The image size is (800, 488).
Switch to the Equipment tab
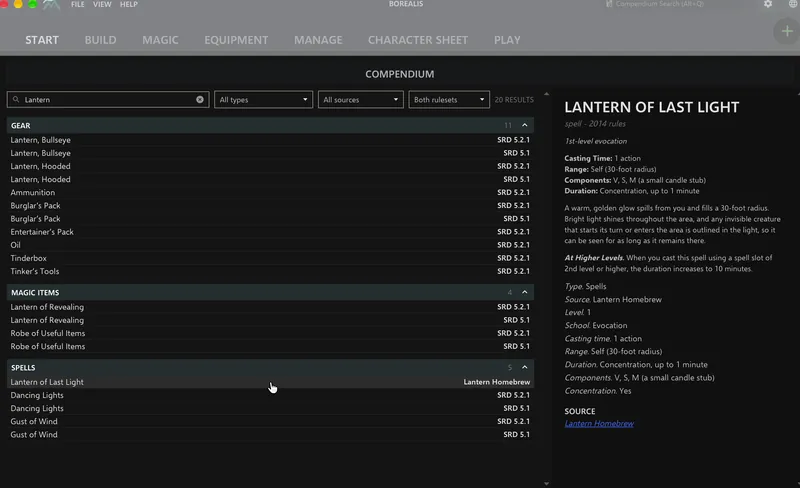[236, 40]
